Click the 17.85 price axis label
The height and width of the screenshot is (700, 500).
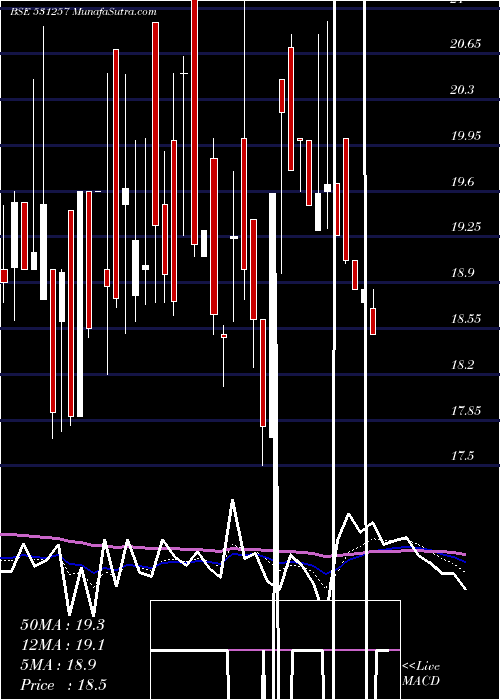tap(466, 411)
